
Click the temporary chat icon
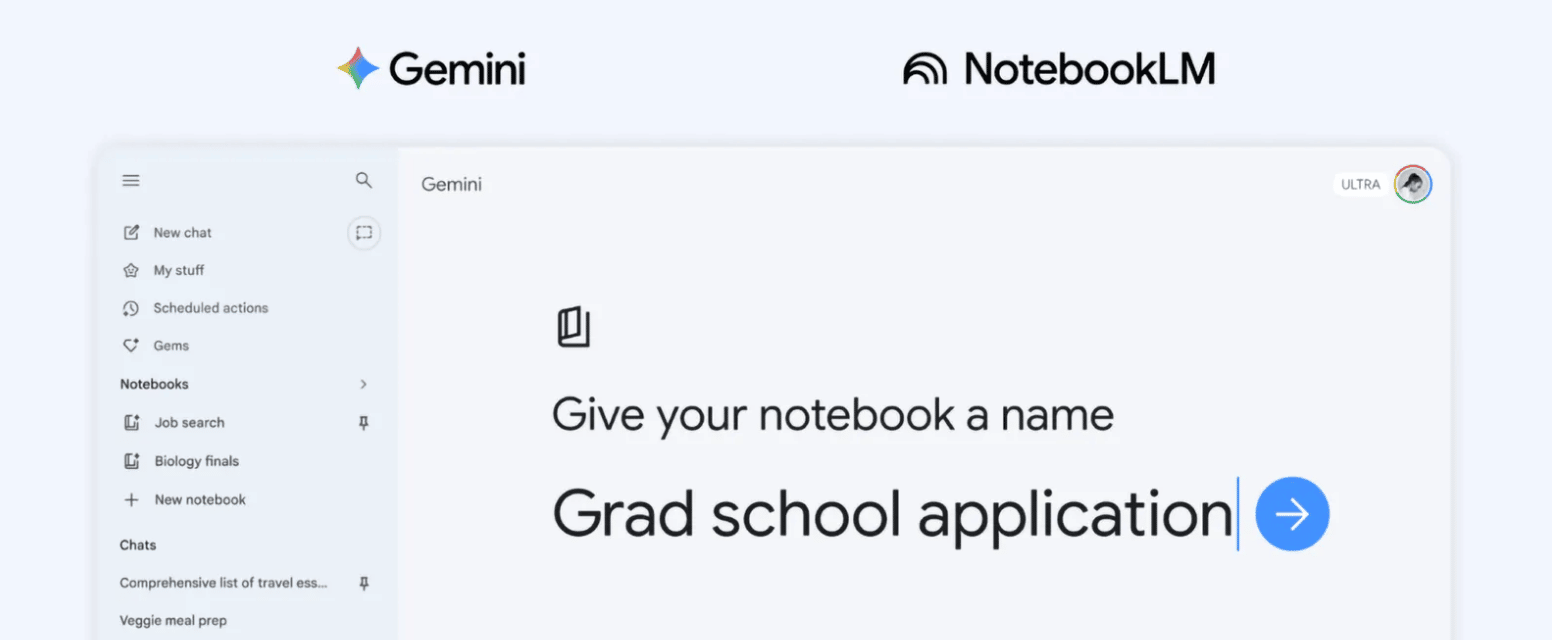tap(364, 233)
